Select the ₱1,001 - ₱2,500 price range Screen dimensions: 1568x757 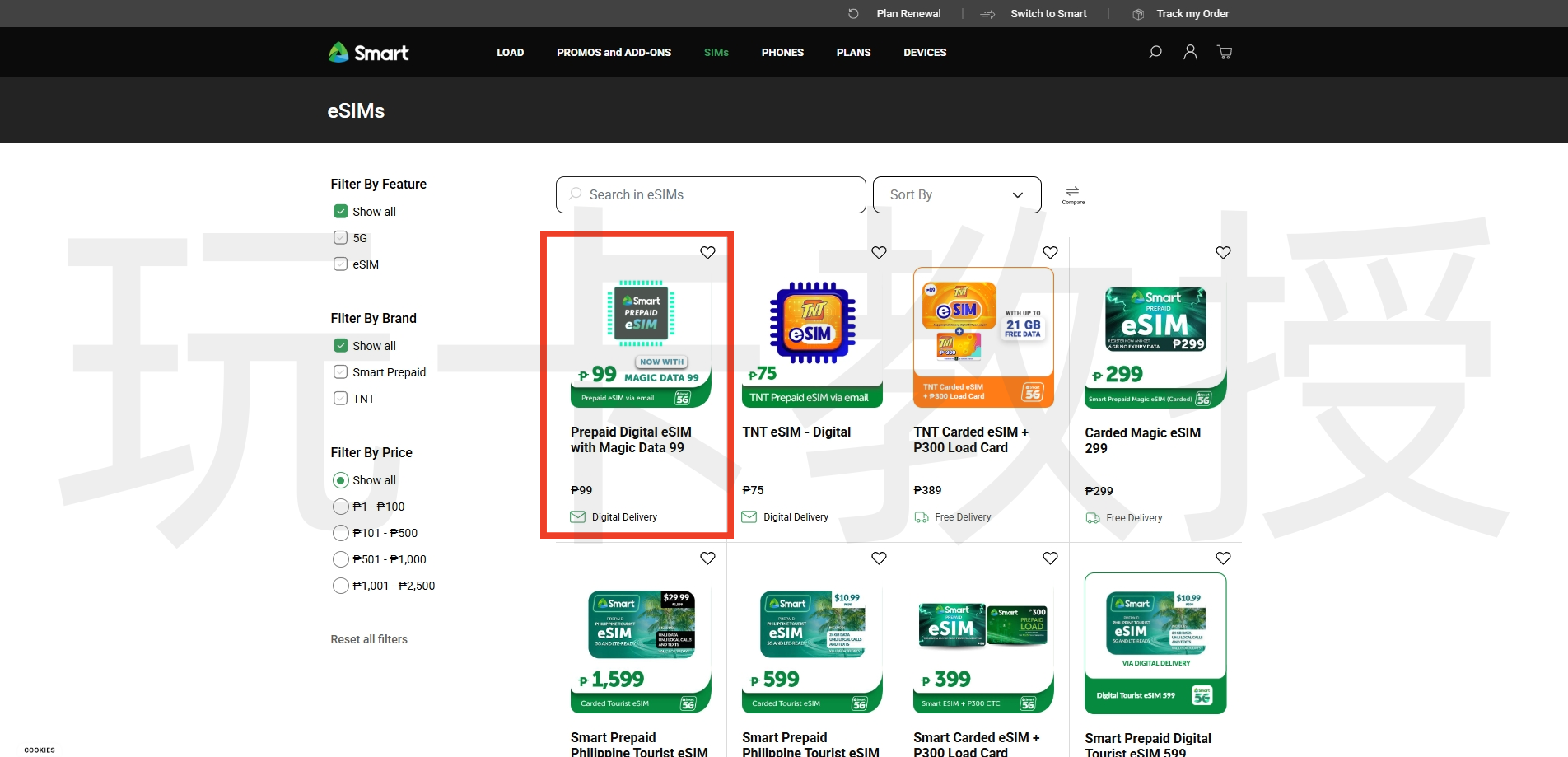(x=341, y=586)
